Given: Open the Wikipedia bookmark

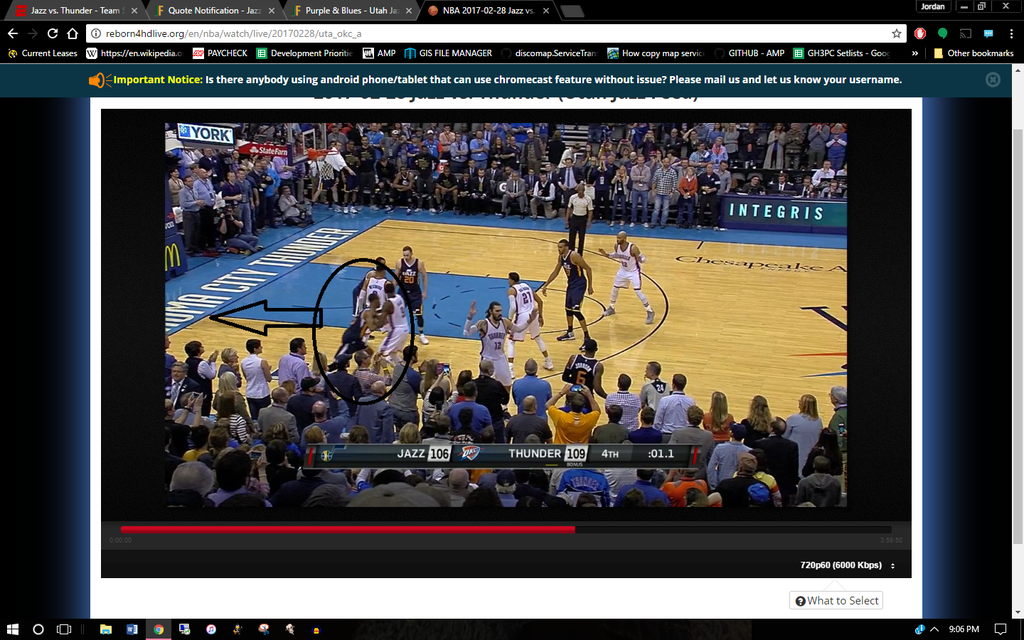Looking at the screenshot, I should (x=135, y=53).
